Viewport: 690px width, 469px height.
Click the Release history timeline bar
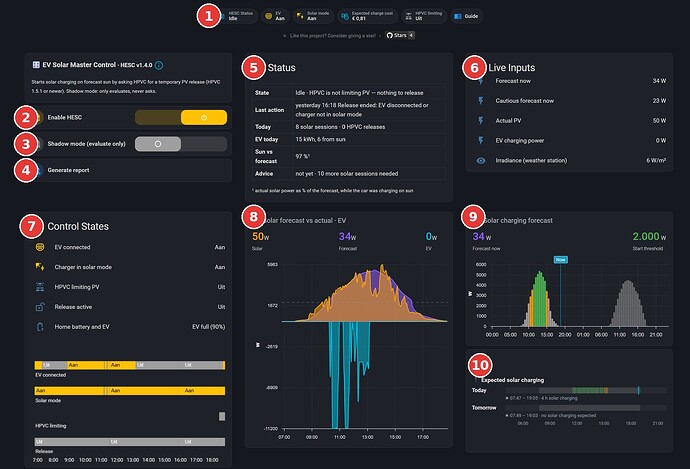tap(130, 442)
